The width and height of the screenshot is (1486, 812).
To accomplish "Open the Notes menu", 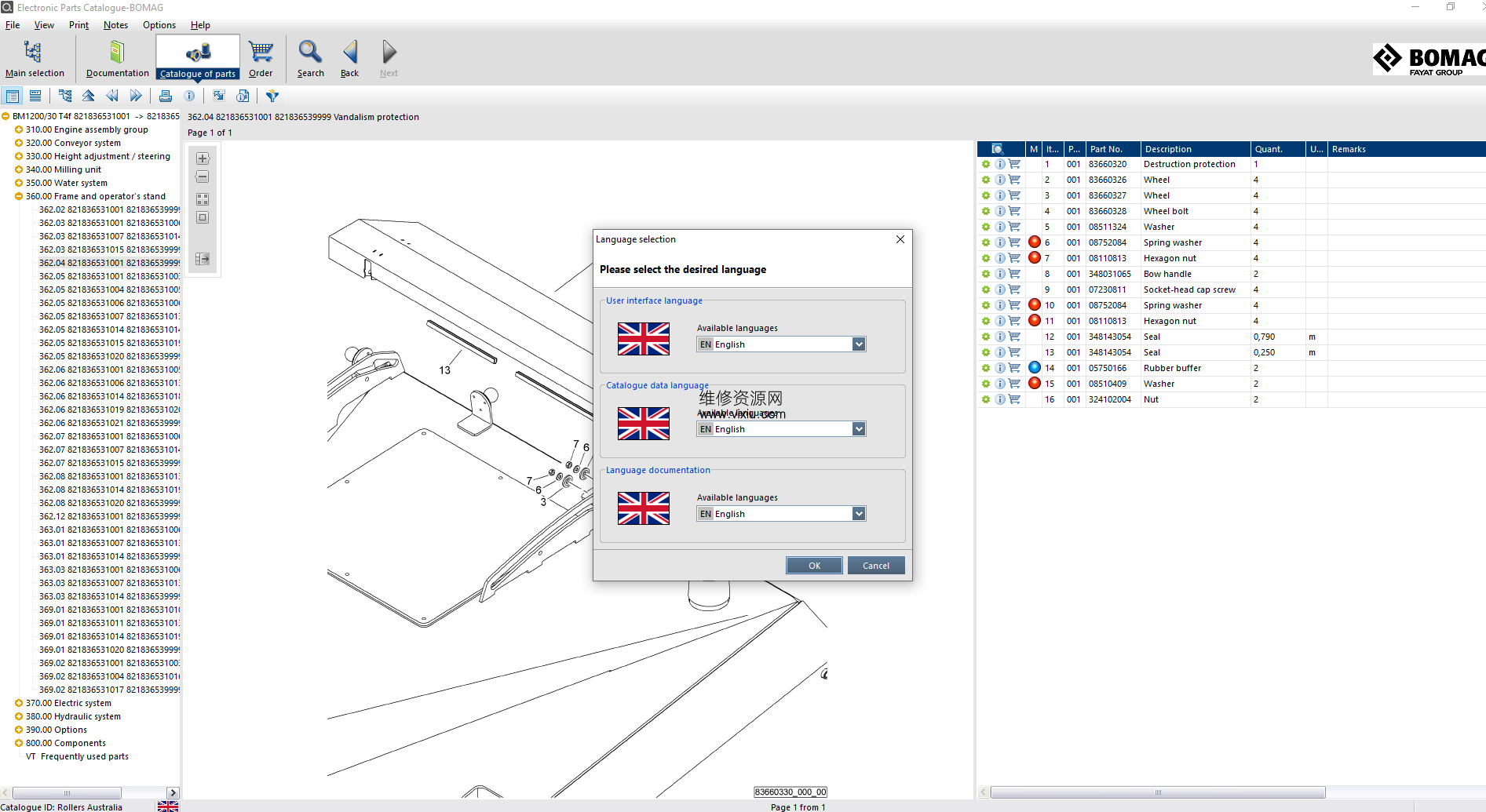I will (x=115, y=25).
